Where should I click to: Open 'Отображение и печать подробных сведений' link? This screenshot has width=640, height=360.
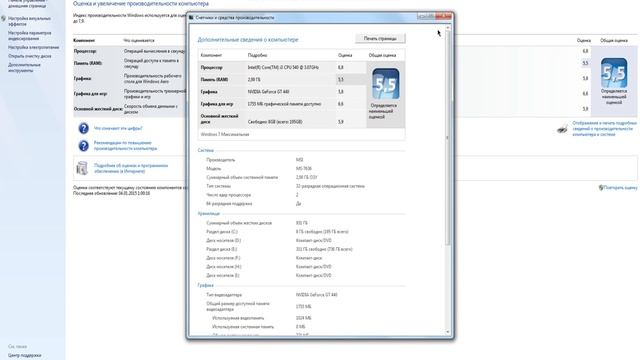(x=604, y=129)
